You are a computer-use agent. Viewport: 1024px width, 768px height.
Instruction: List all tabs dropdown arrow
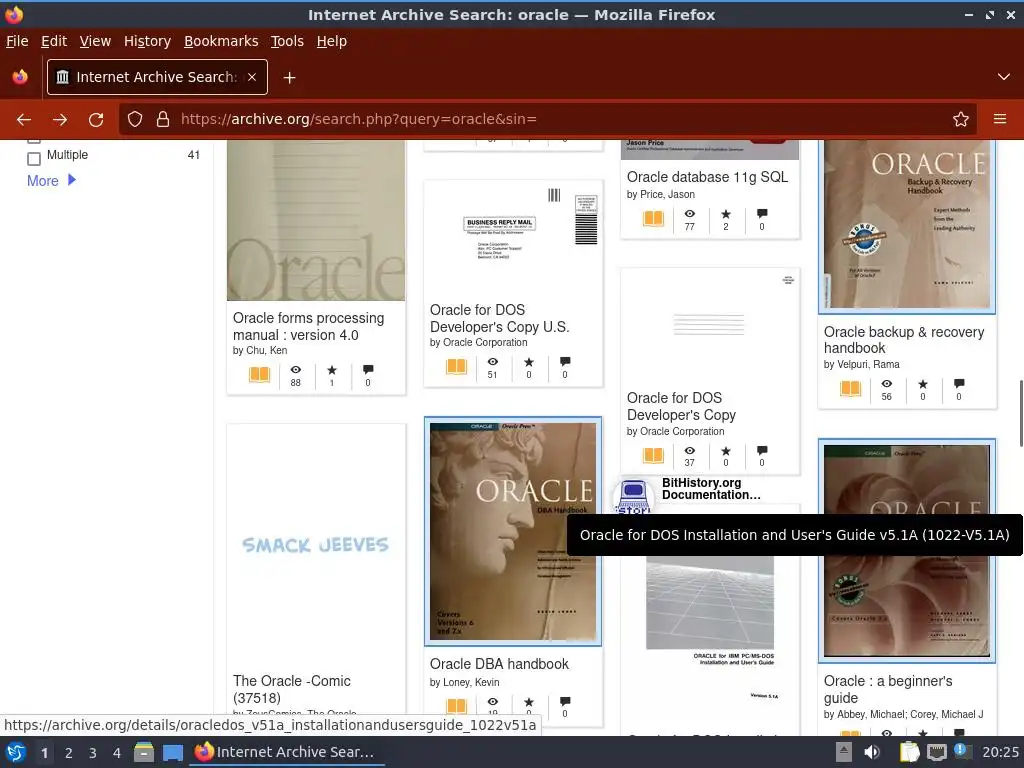[1004, 77]
